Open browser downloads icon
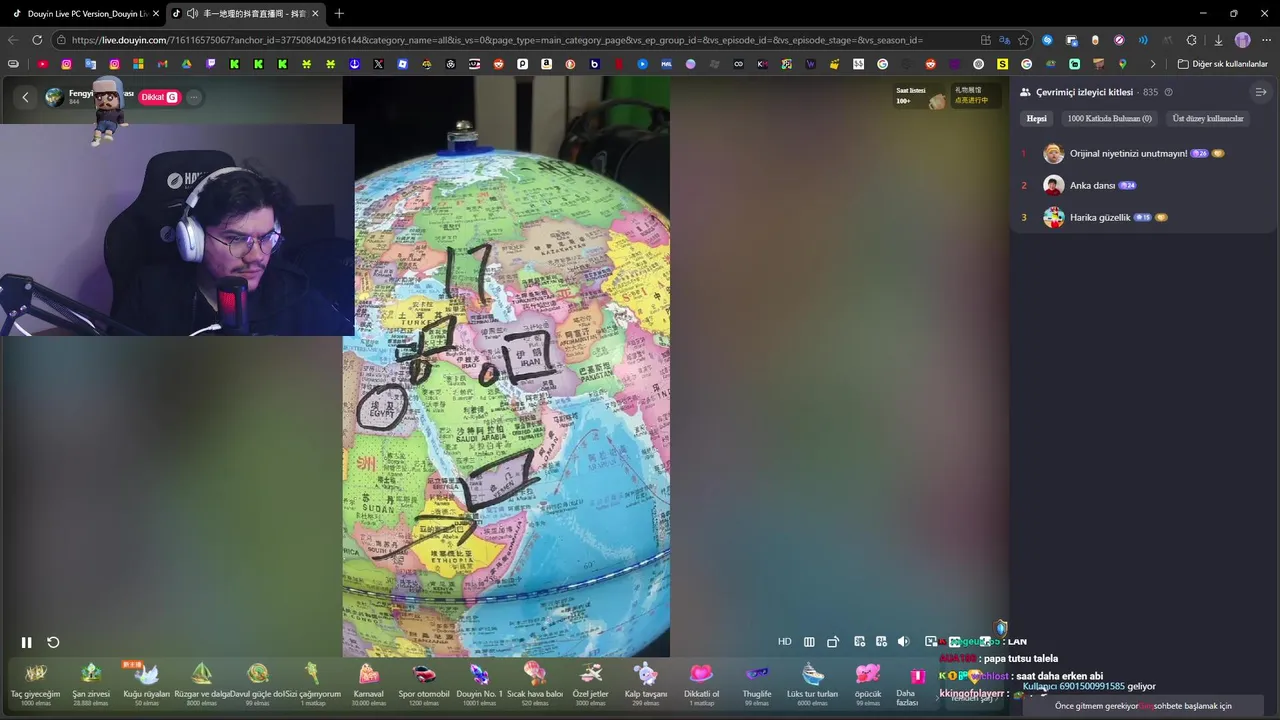 tap(1218, 40)
